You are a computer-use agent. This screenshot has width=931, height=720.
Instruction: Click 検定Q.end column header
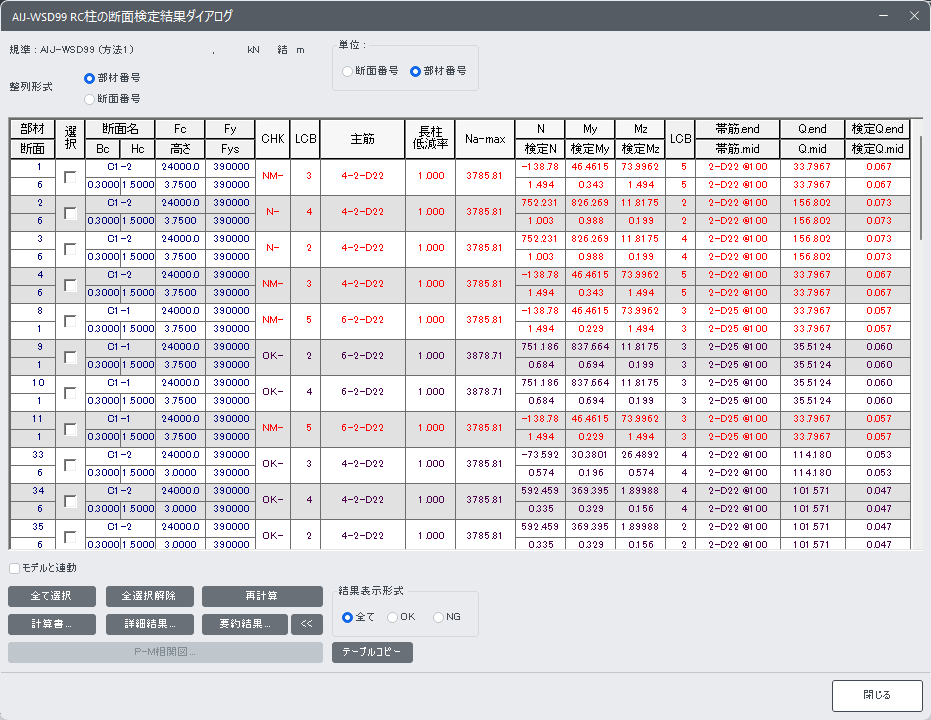point(878,129)
